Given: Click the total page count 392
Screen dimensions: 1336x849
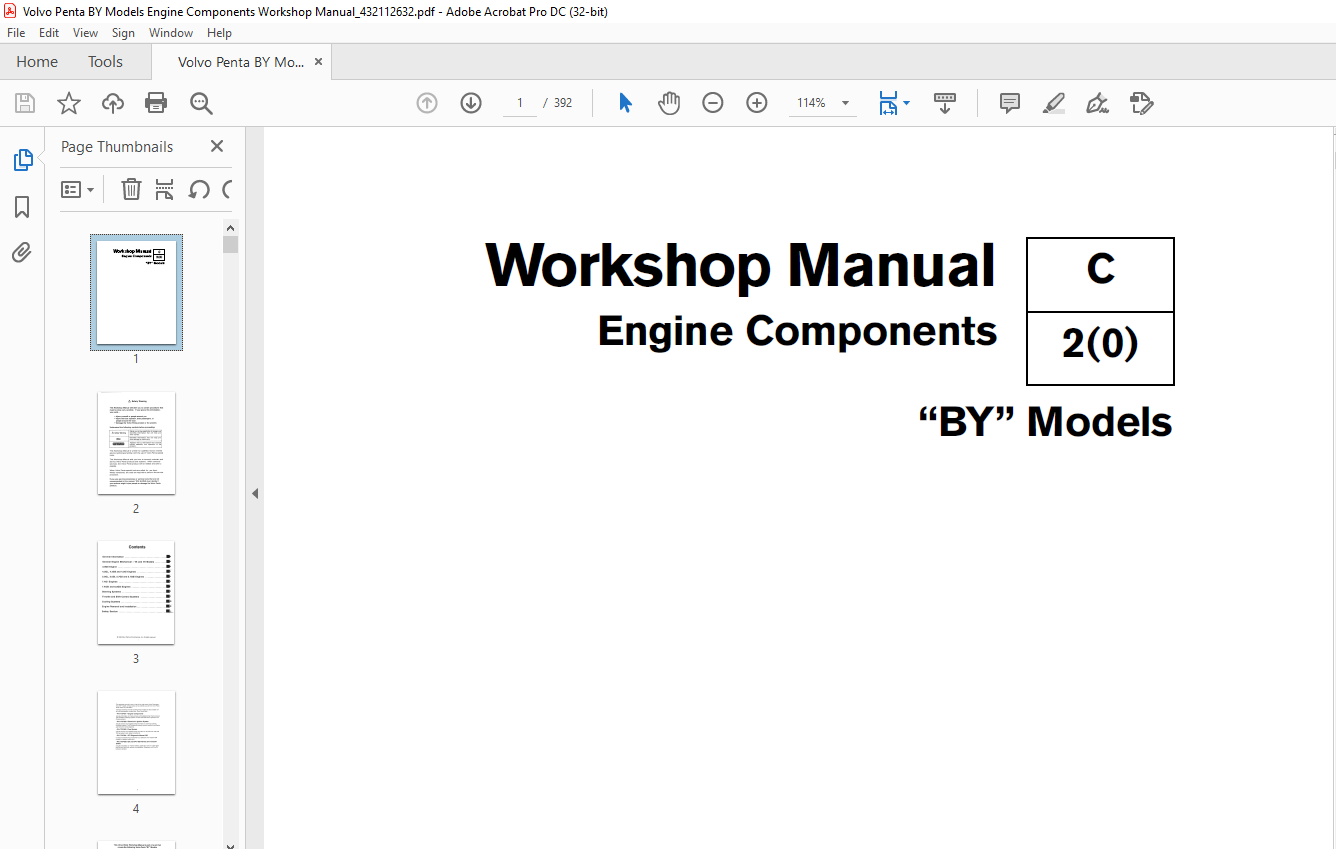Looking at the screenshot, I should click(563, 103).
